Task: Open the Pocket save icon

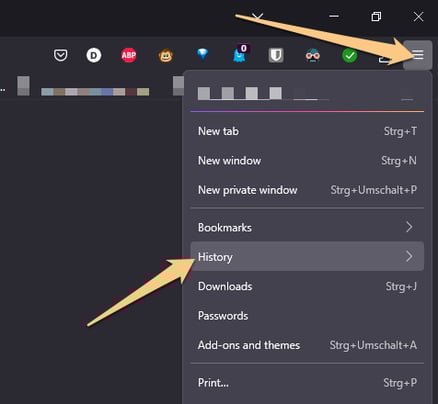Action: (x=60, y=55)
